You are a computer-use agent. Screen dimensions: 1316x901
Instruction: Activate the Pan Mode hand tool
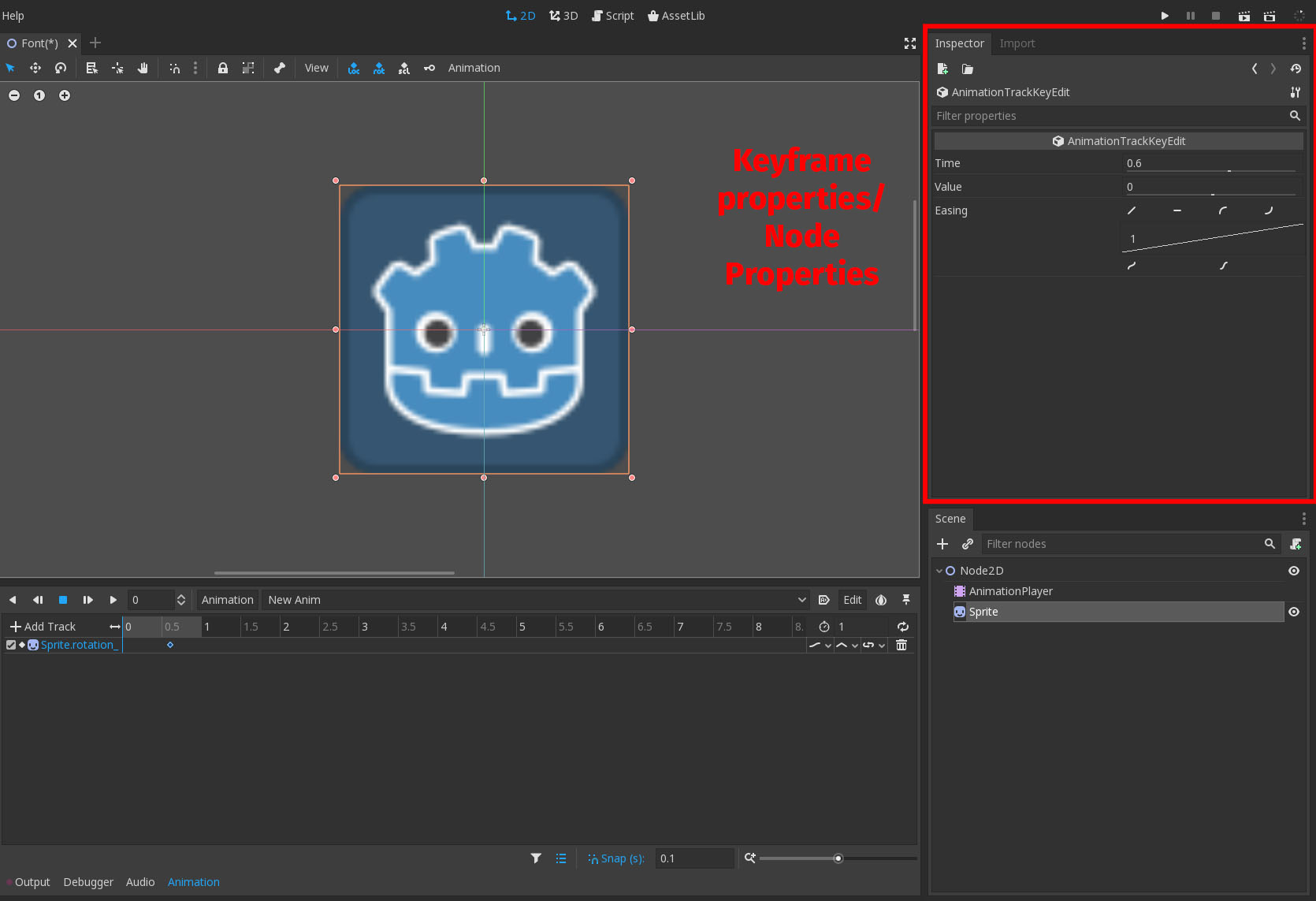click(x=143, y=68)
